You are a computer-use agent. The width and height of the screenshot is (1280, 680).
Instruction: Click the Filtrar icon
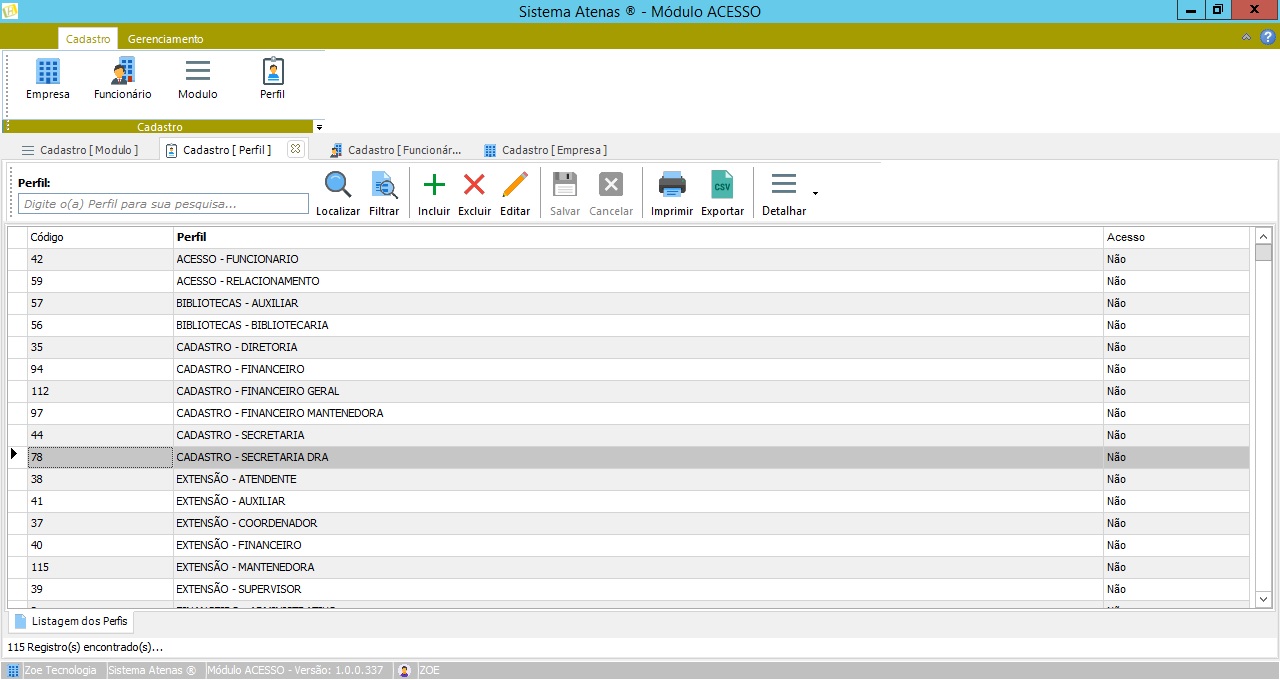[x=384, y=185]
